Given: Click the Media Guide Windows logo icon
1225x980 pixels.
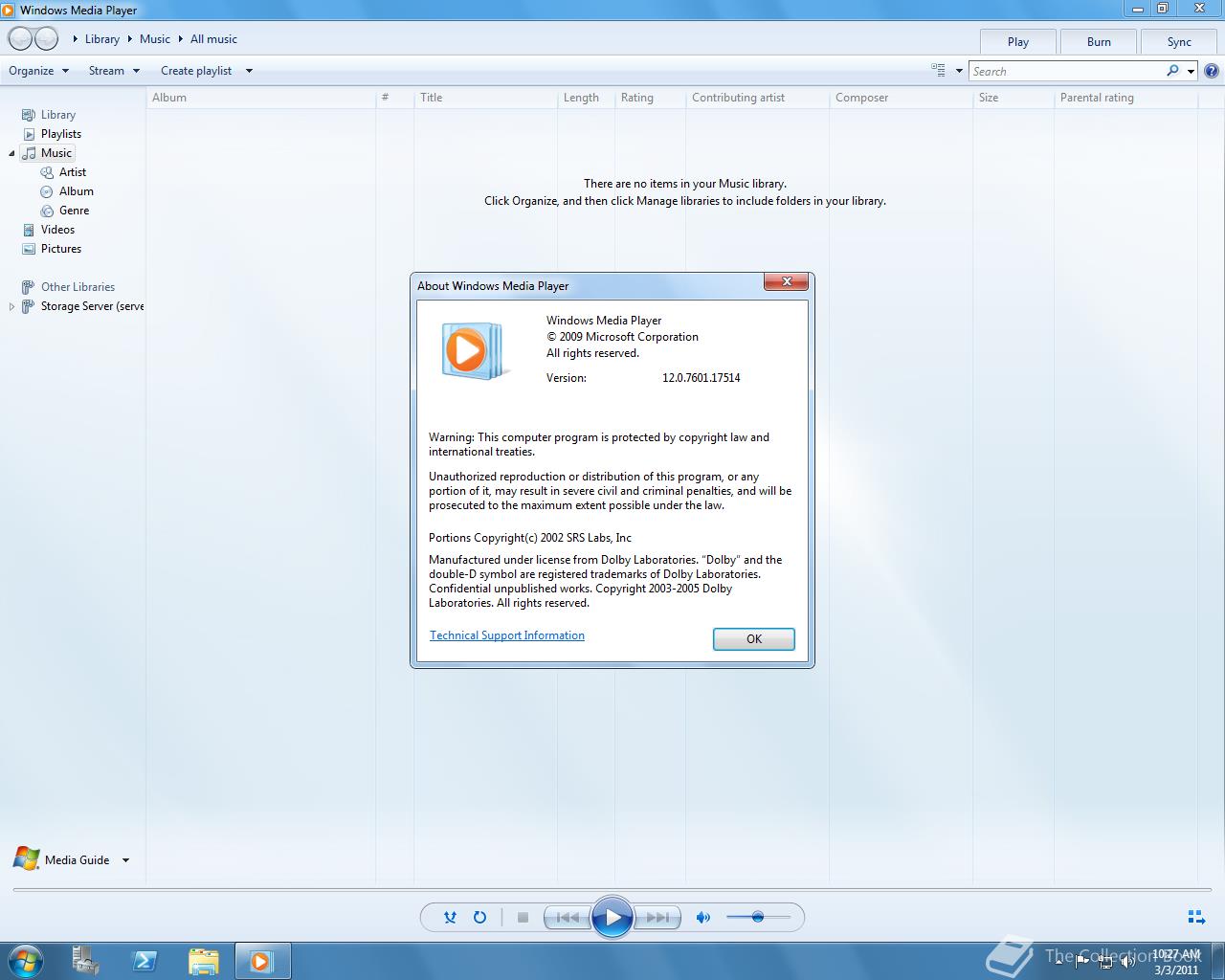Looking at the screenshot, I should click(26, 858).
